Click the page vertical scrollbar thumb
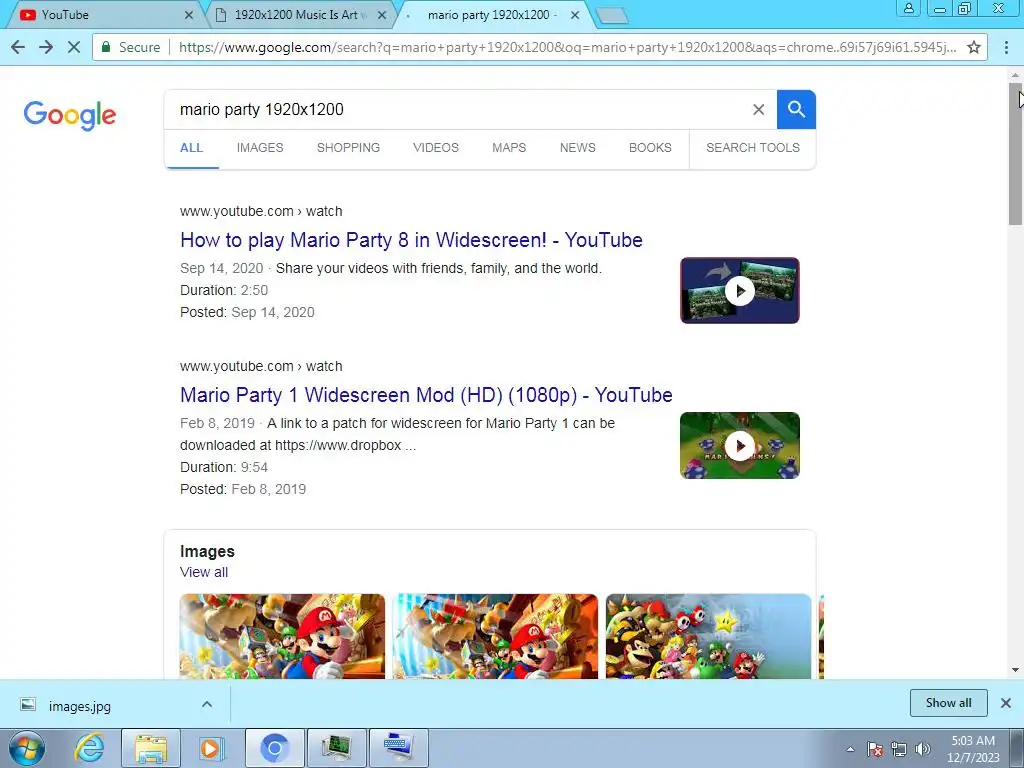The image size is (1024, 768). coord(1016,154)
